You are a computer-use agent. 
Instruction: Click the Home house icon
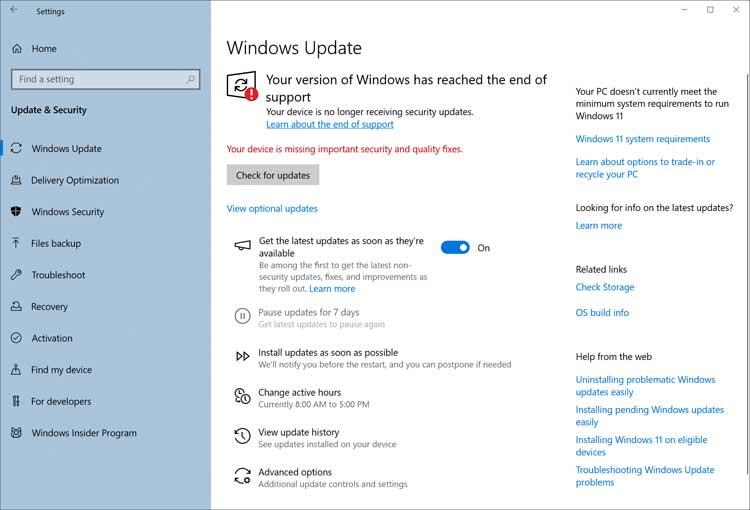pos(17,48)
